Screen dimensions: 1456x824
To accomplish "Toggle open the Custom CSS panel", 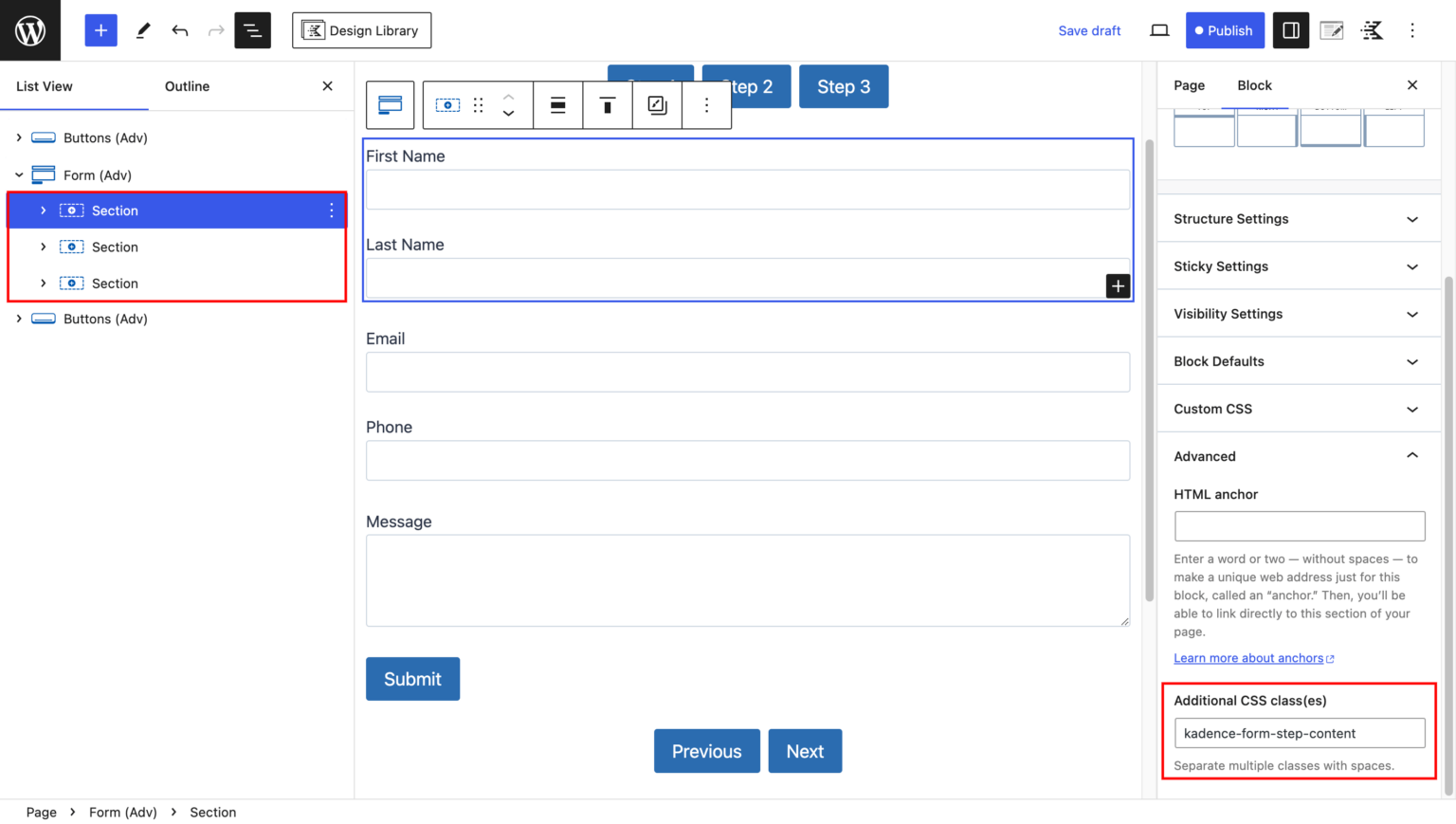I will [1298, 408].
